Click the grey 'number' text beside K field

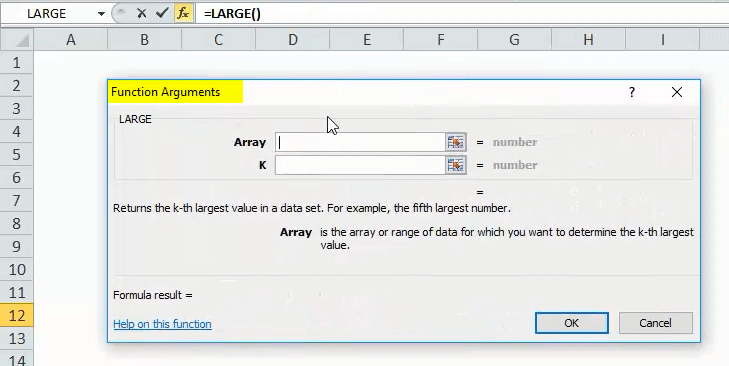click(x=515, y=165)
